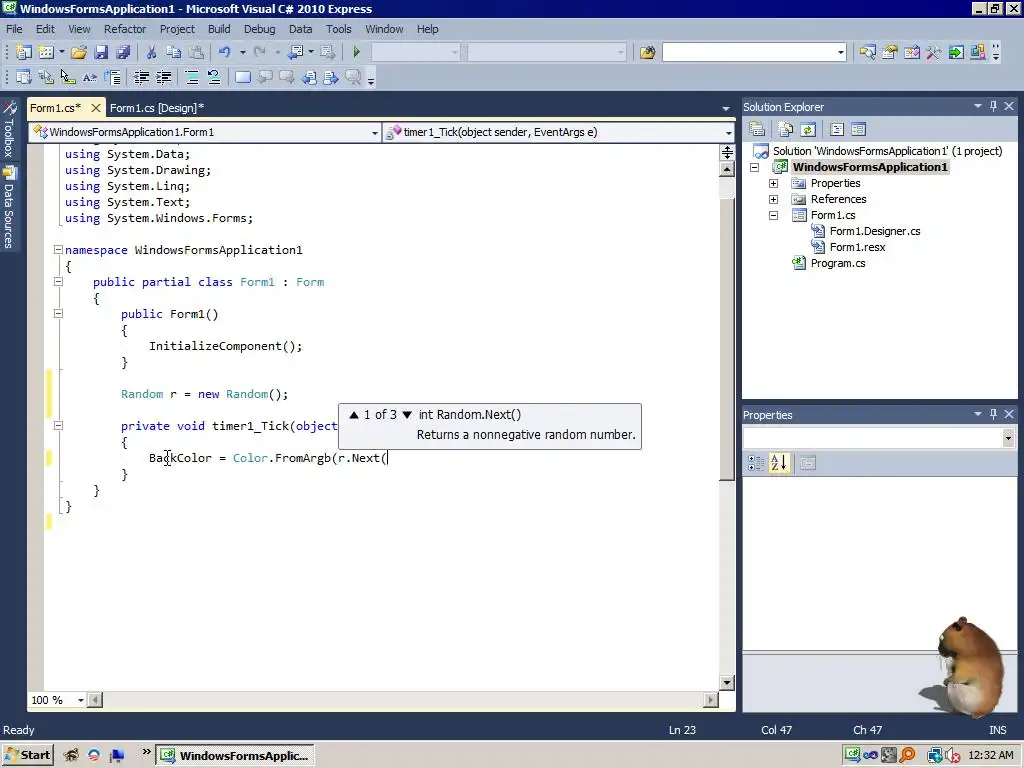Toggle the Categorized view in Properties panel
The height and width of the screenshot is (768, 1024).
point(756,463)
